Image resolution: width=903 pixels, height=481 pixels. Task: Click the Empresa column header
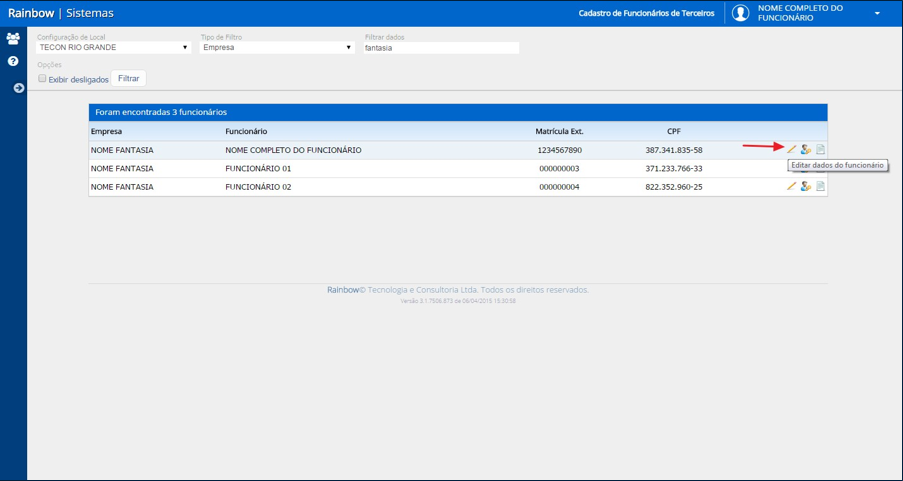coord(107,131)
